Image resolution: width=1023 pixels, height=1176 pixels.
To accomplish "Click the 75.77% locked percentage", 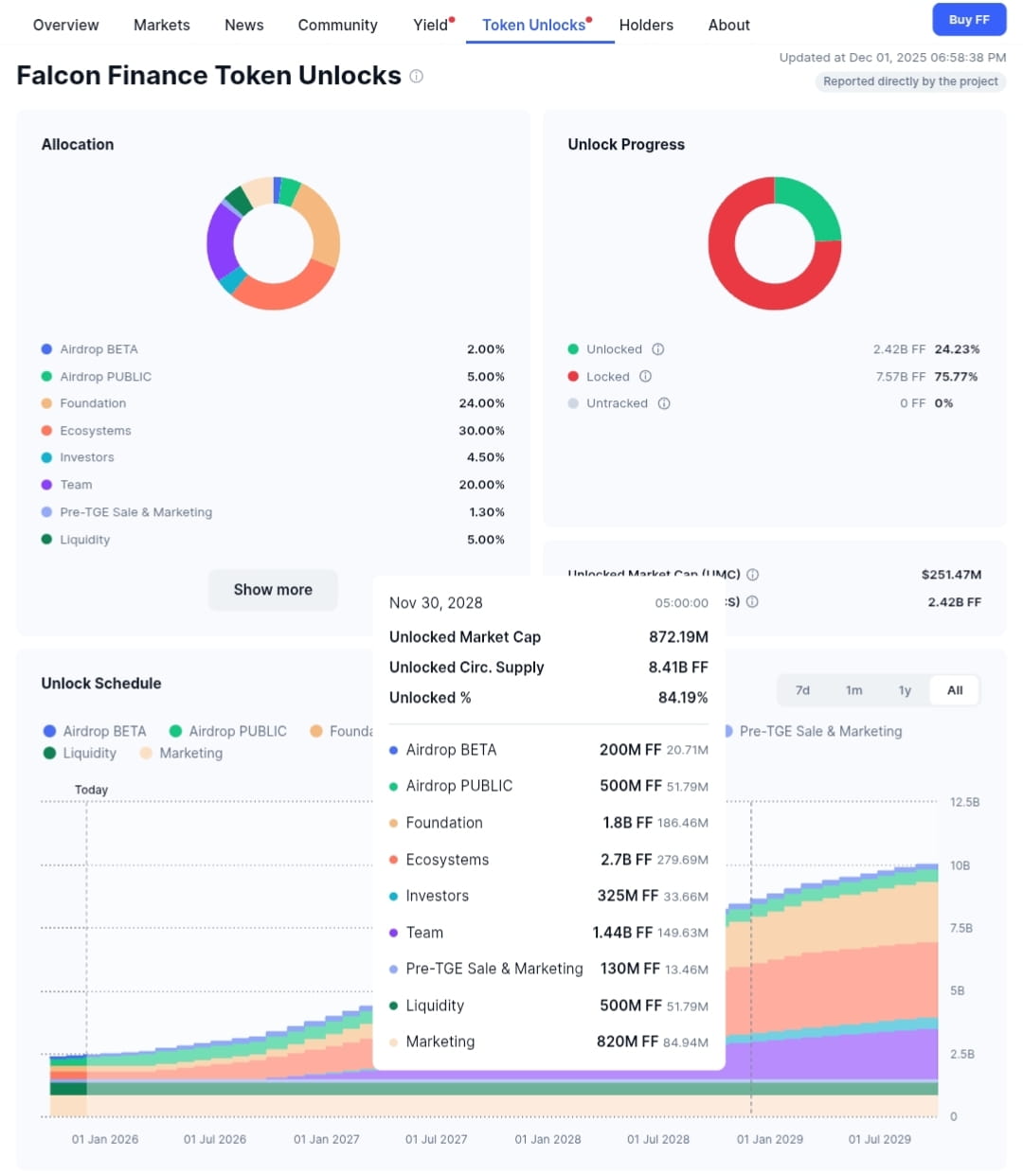I will pos(956,376).
